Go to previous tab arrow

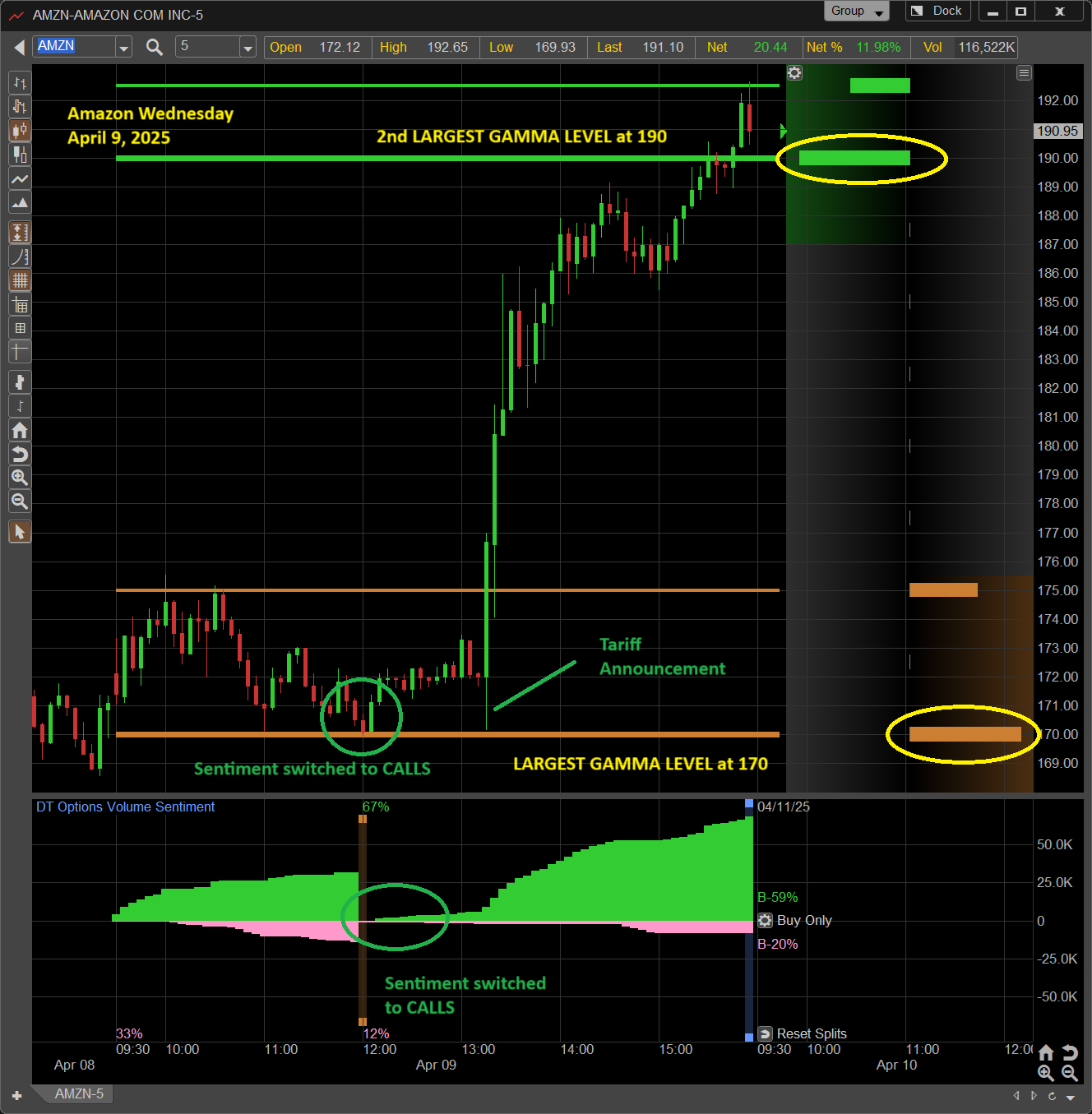click(1016, 1095)
